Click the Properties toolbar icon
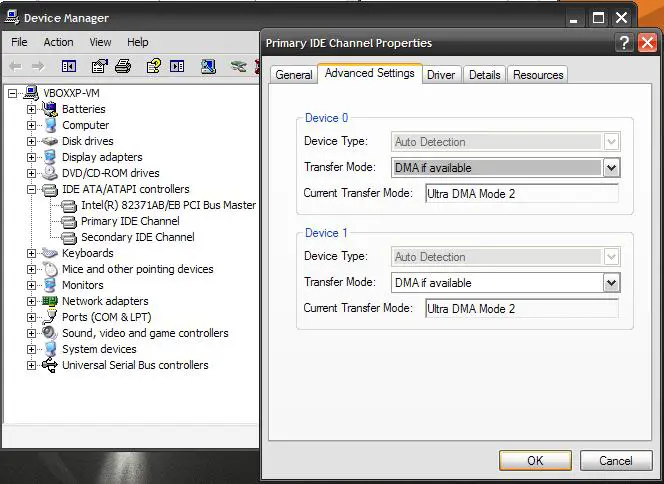 (100, 66)
